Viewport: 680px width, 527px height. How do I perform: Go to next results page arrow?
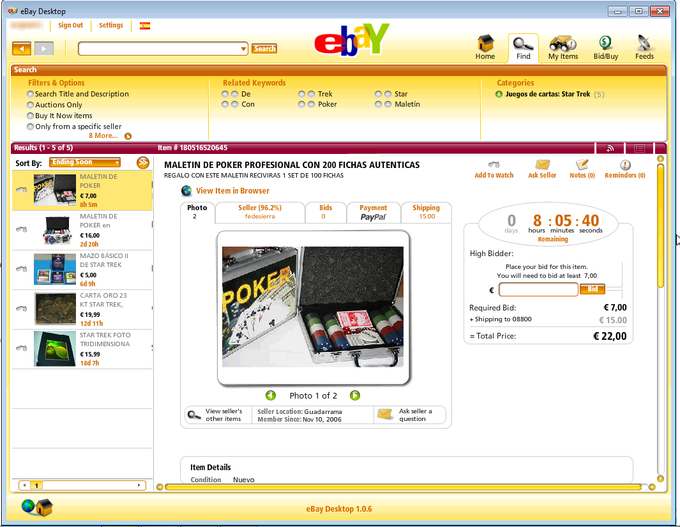(139, 485)
